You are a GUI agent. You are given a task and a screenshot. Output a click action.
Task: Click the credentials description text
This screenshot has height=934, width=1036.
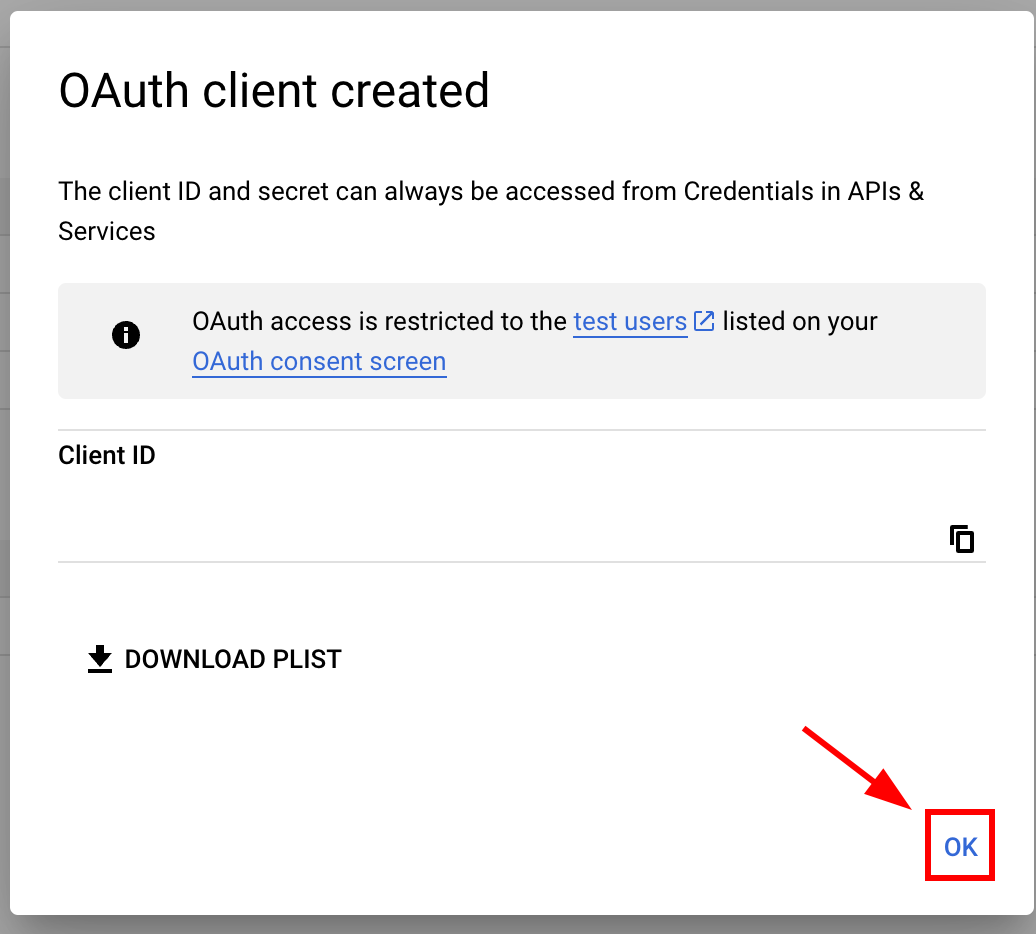click(x=490, y=210)
